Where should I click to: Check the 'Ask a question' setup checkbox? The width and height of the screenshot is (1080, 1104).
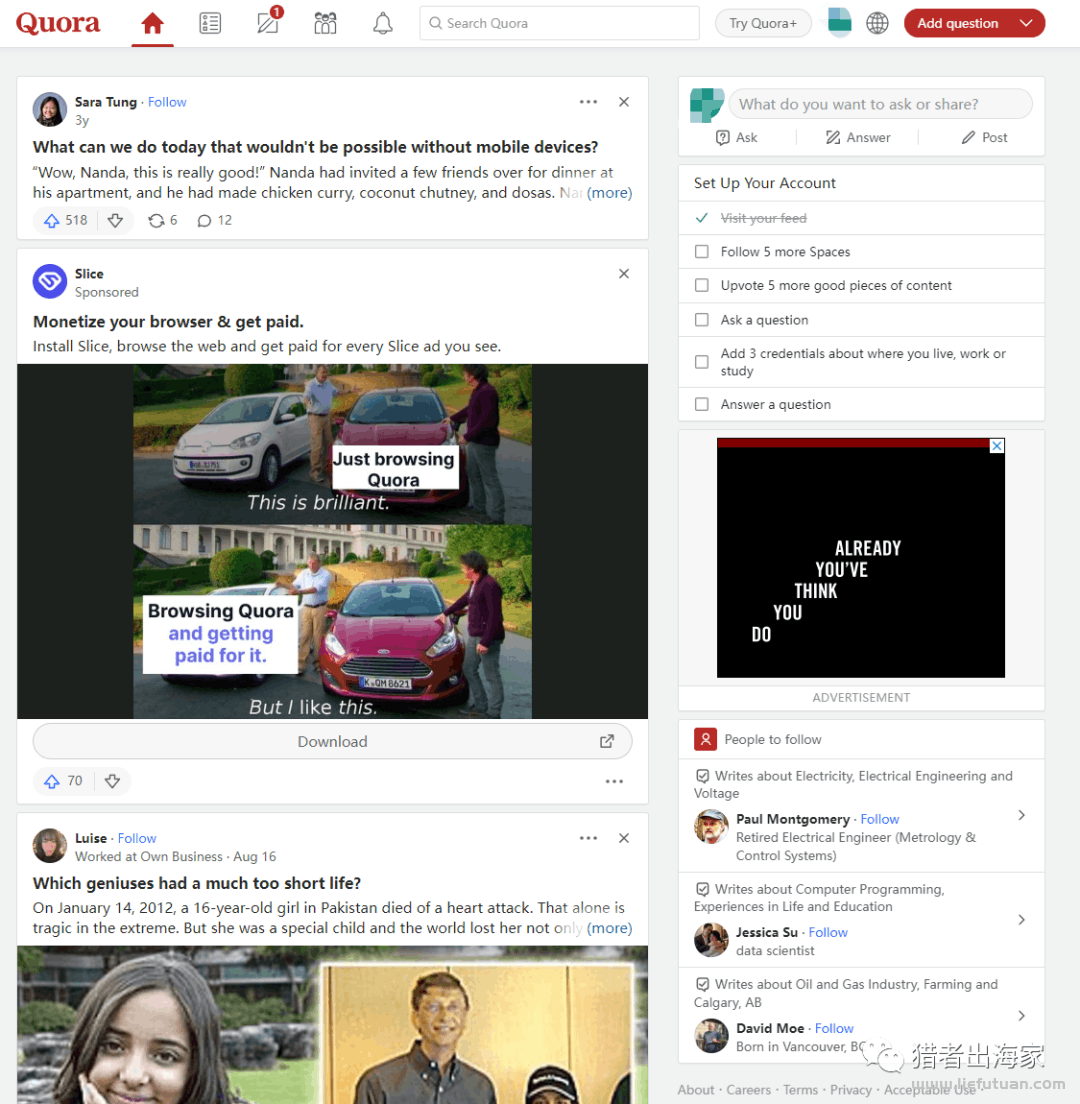[x=702, y=320]
